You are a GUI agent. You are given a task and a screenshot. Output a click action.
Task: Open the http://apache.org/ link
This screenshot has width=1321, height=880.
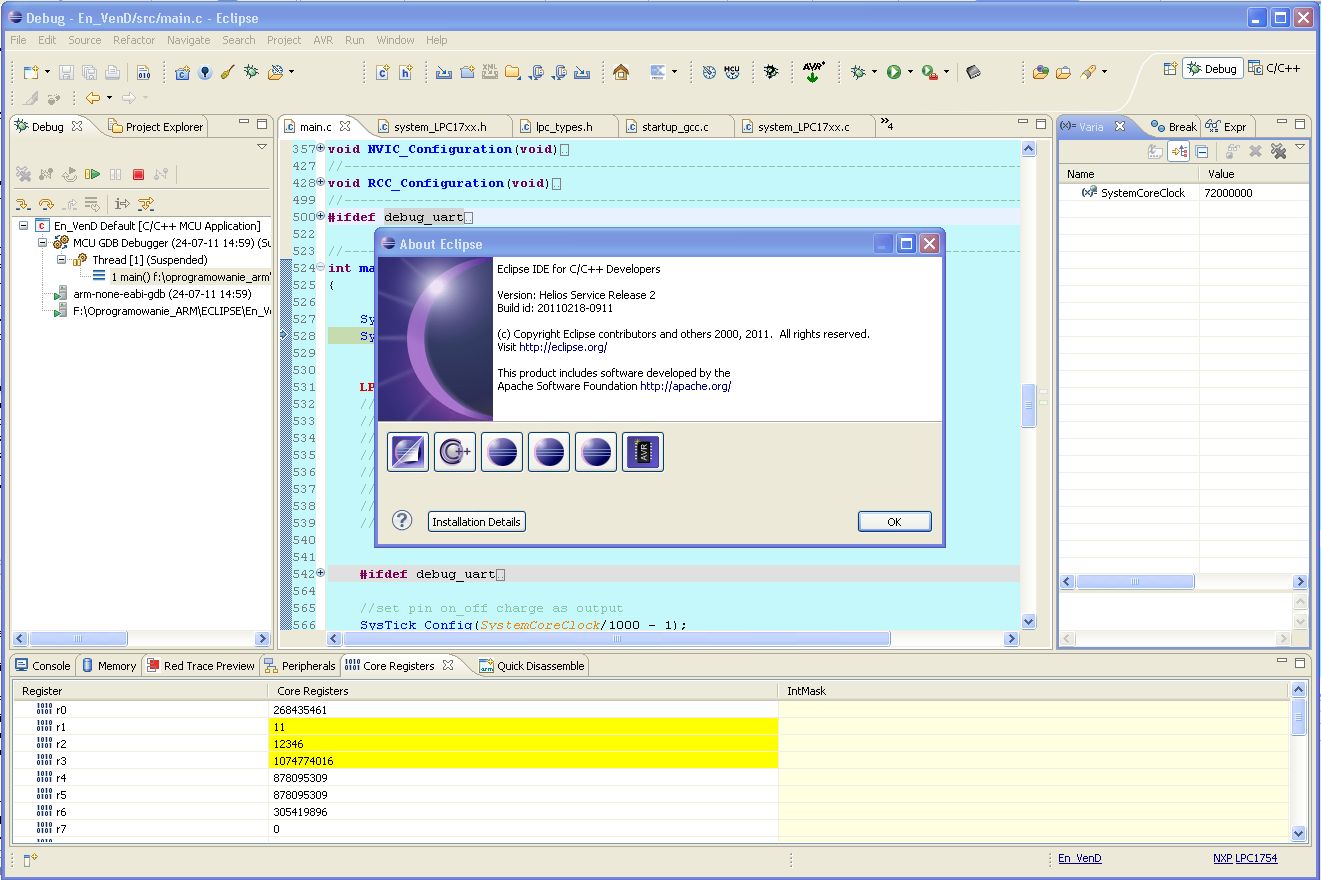(x=686, y=386)
